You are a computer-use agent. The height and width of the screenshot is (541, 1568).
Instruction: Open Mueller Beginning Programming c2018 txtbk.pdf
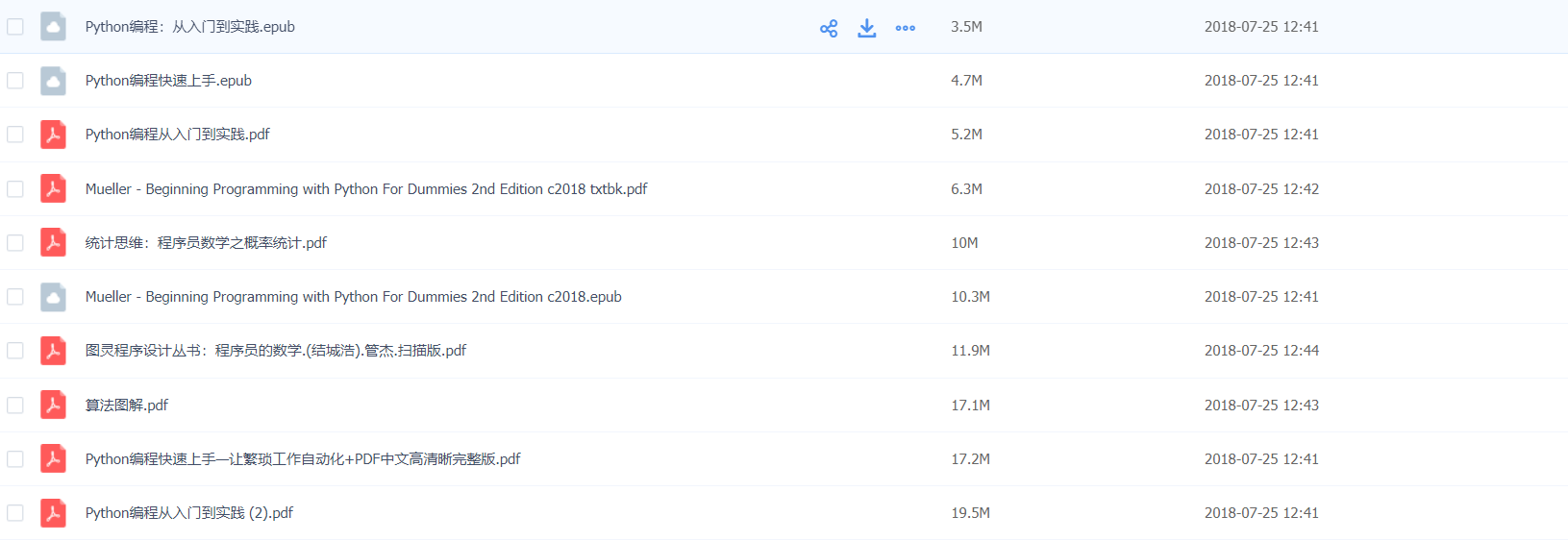coord(366,189)
